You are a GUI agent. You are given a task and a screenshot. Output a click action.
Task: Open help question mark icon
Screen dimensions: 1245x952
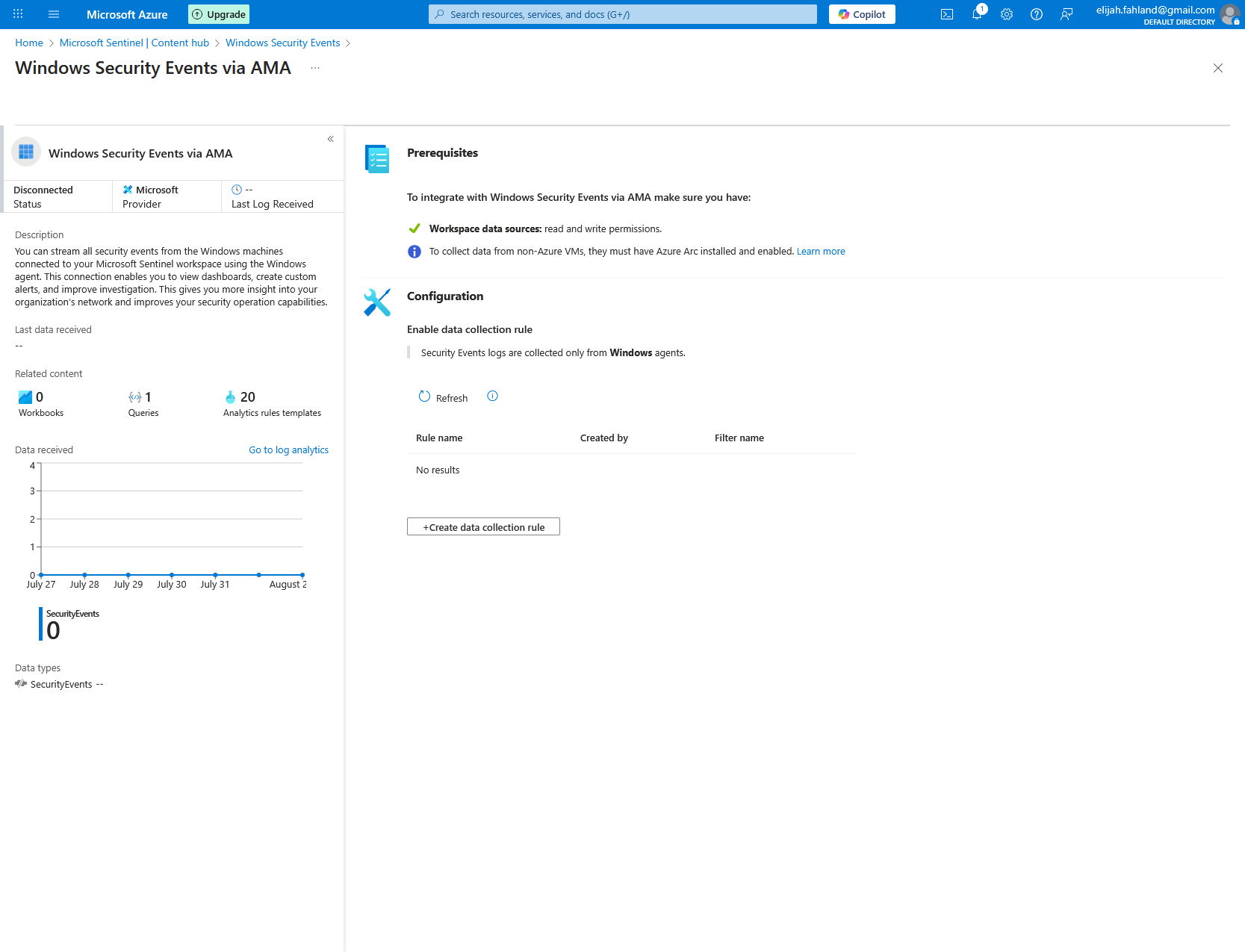click(1037, 14)
